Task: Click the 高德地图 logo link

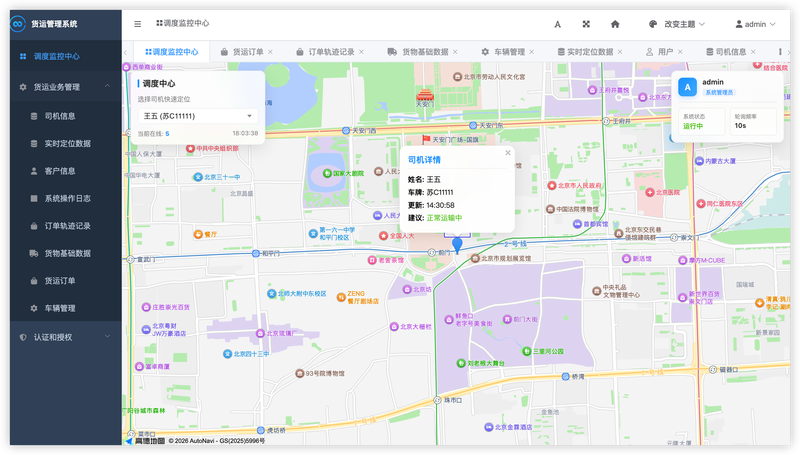Action: coord(145,441)
